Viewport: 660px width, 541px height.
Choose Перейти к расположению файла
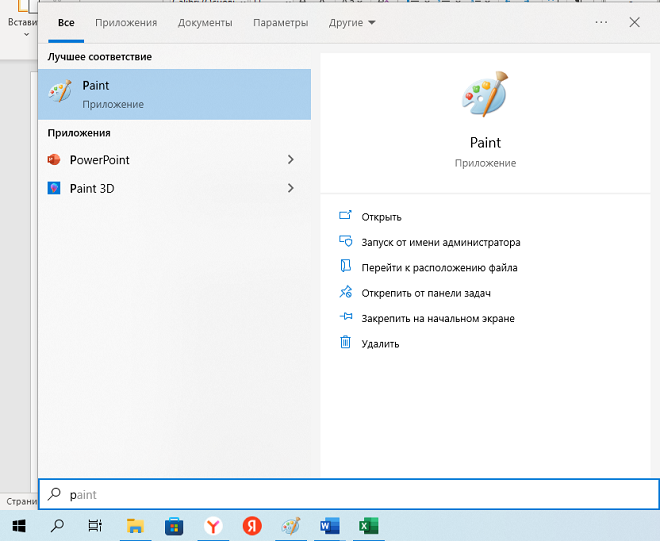pyautogui.click(x=439, y=268)
